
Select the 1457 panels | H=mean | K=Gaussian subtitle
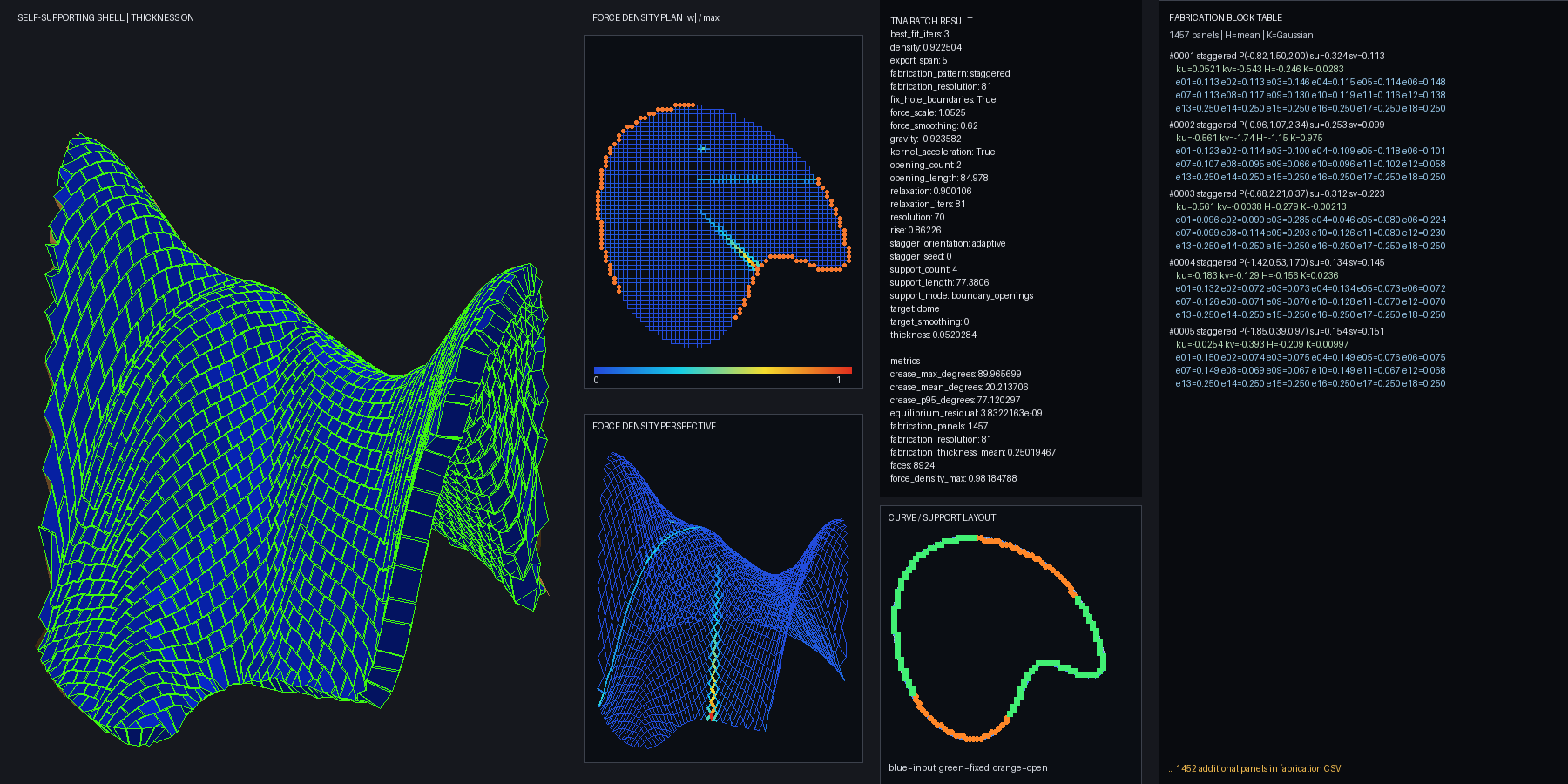[x=1240, y=35]
